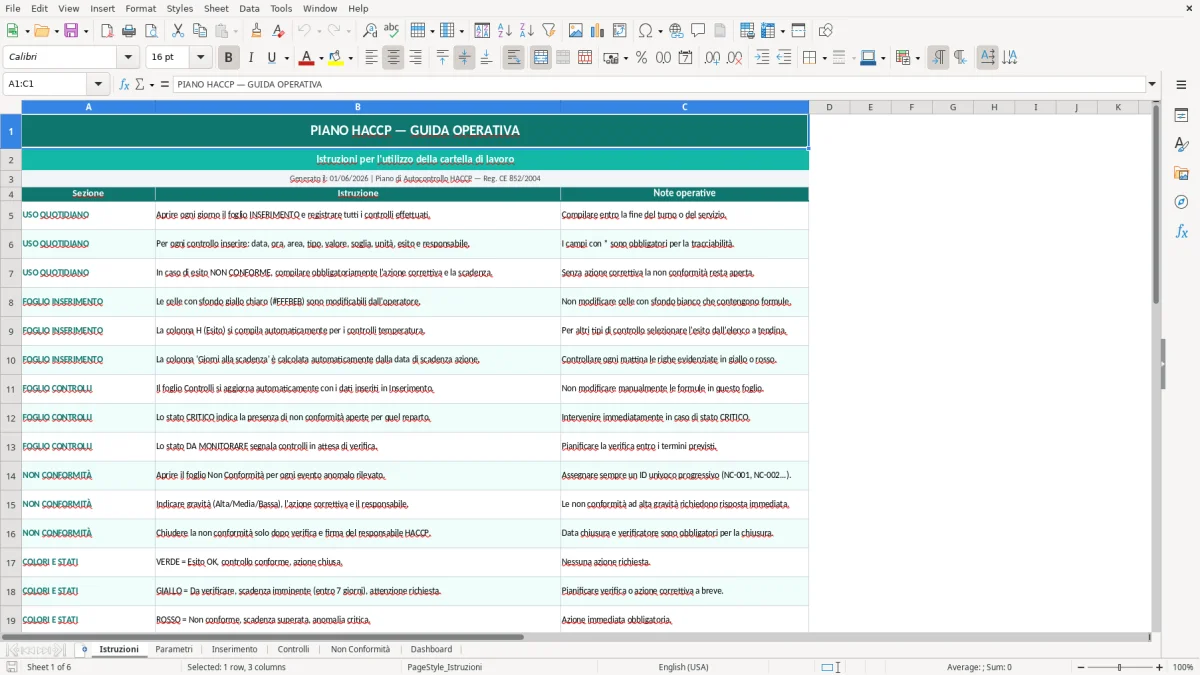Toggle Wrap Text button
1200x675 pixels.
tap(513, 58)
